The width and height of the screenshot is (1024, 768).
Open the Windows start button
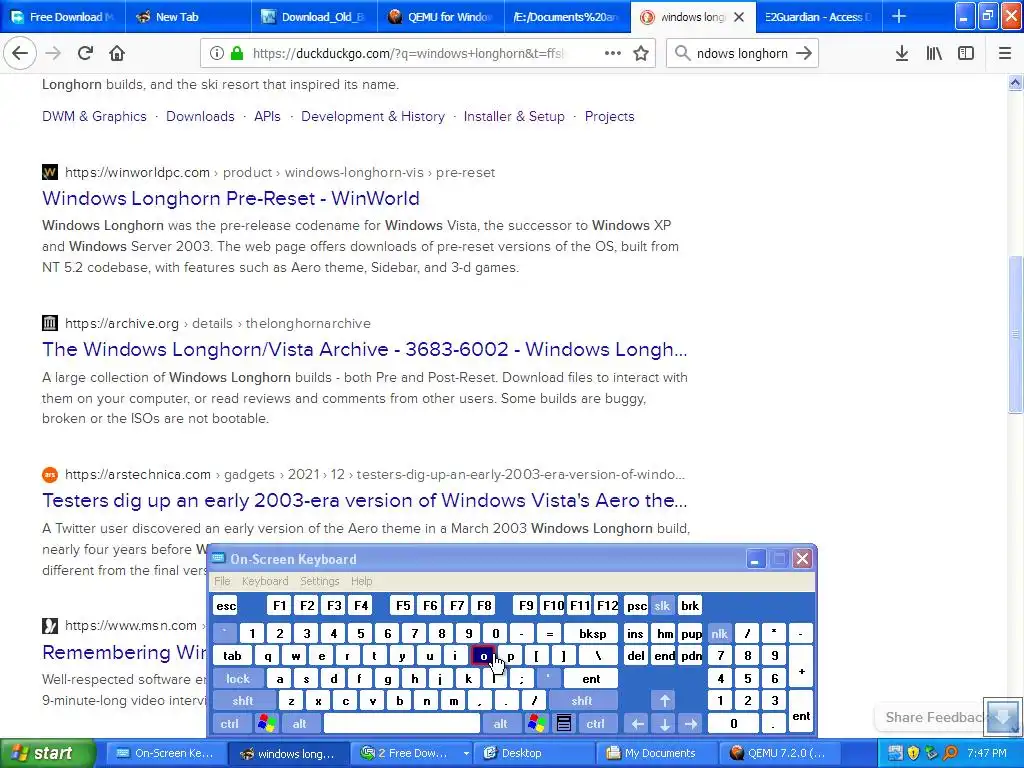point(47,753)
